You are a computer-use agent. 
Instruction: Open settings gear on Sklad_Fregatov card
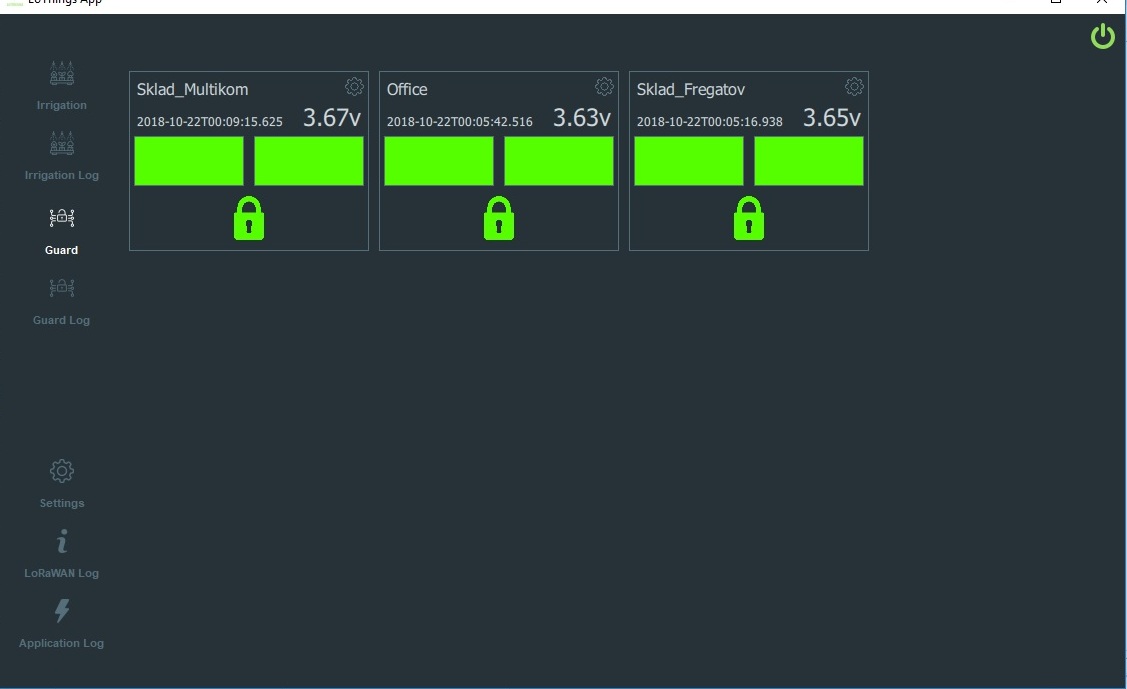click(854, 86)
